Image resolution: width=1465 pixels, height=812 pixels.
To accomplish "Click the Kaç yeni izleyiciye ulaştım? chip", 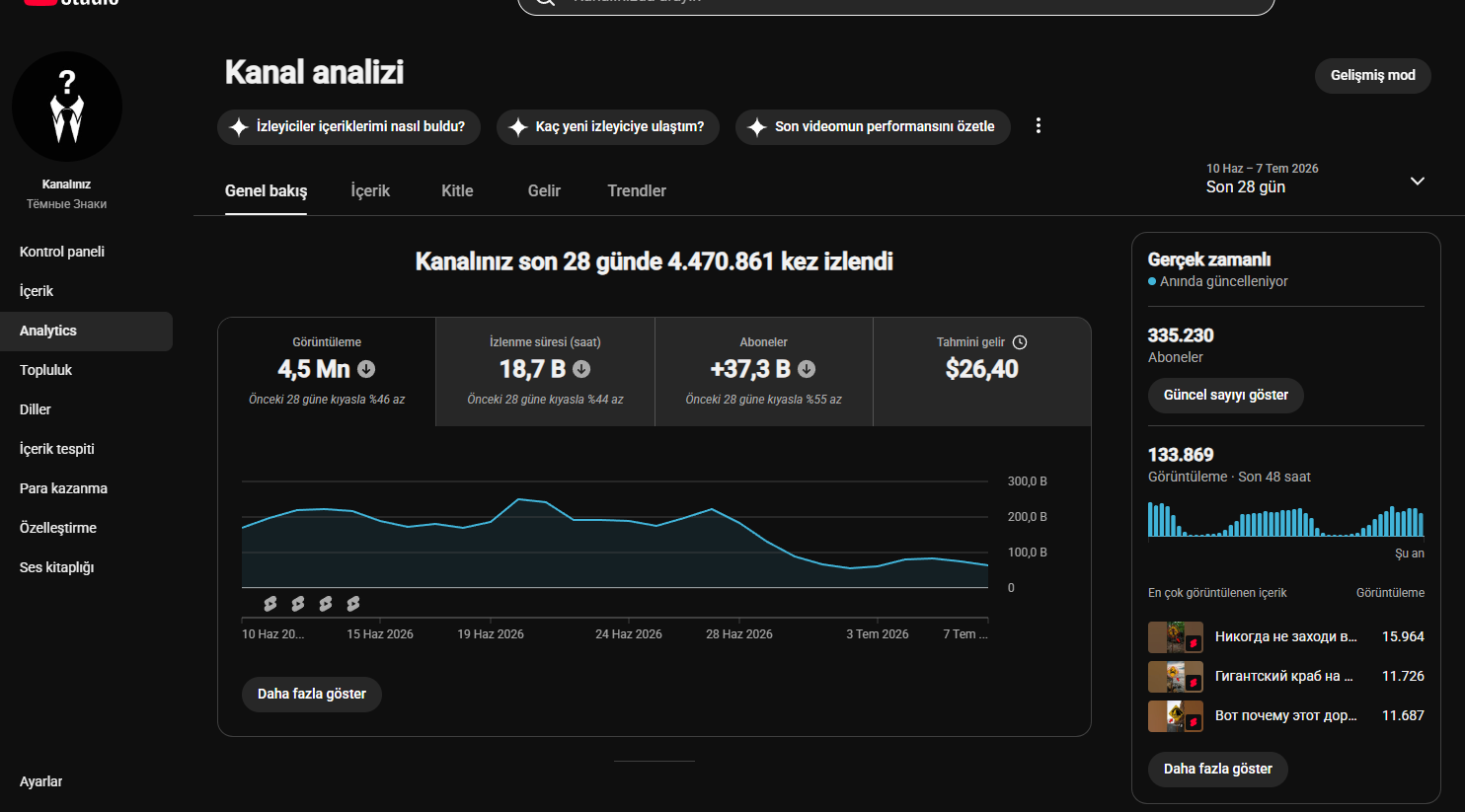I will click(x=608, y=127).
